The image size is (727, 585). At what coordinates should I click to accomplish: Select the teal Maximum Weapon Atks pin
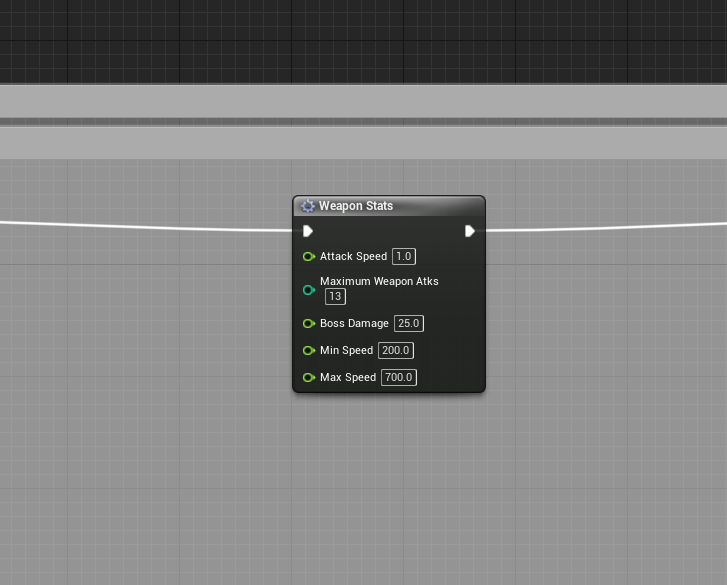click(308, 290)
